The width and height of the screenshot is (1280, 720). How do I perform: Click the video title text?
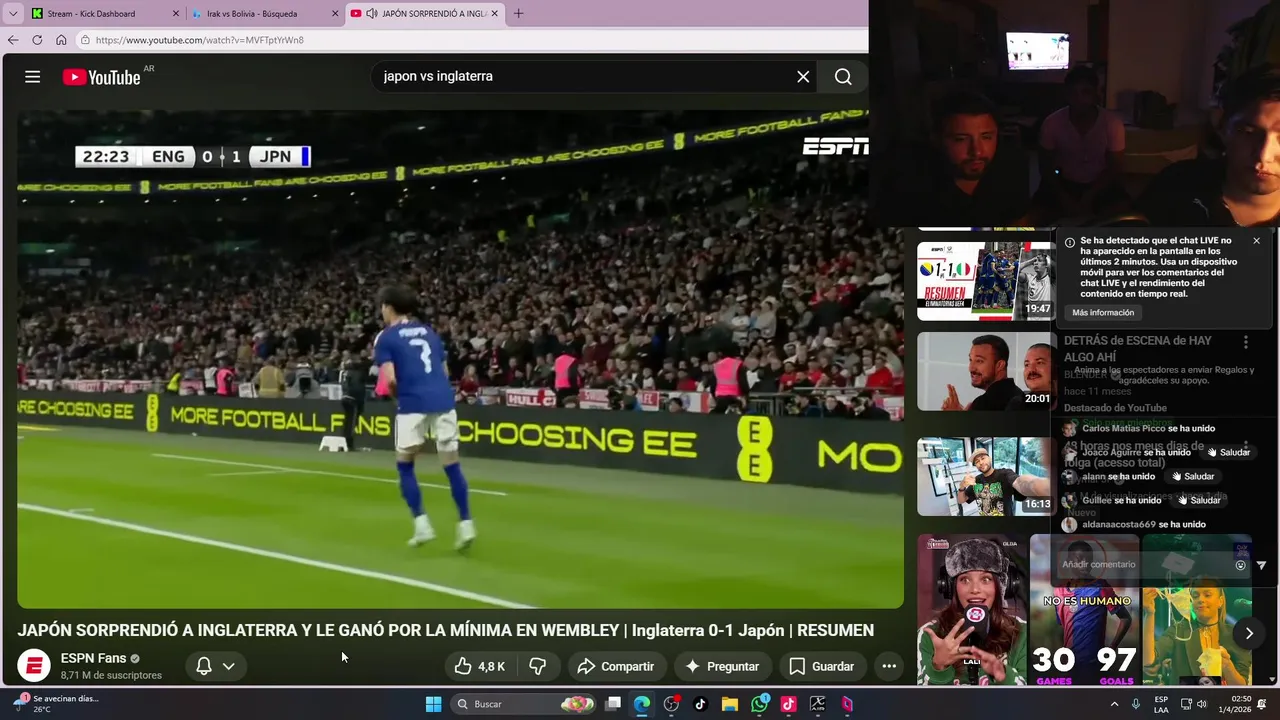(446, 630)
